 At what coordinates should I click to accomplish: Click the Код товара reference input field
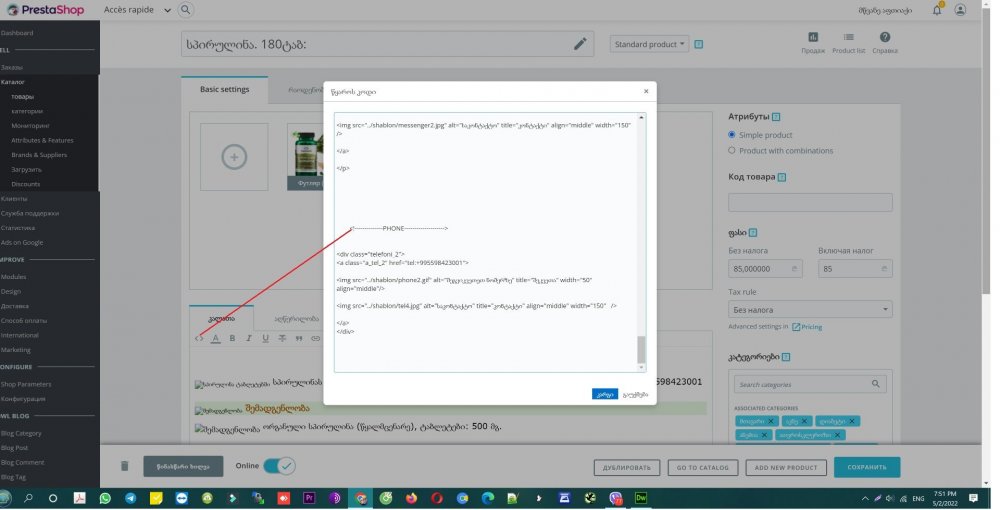pos(810,203)
